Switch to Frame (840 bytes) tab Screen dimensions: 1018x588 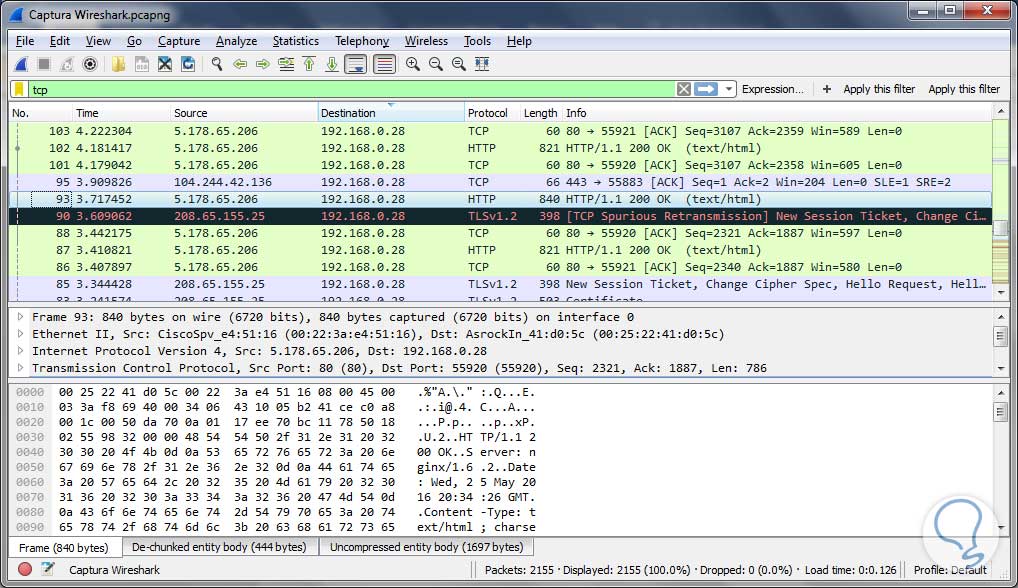(x=64, y=548)
